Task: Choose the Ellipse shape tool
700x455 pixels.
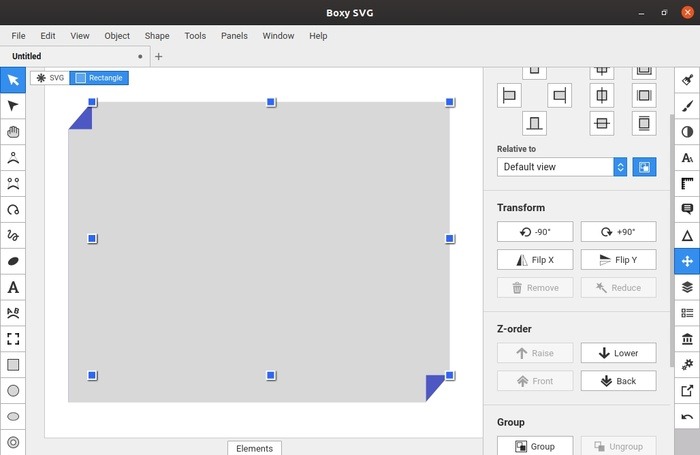Action: tap(13, 417)
